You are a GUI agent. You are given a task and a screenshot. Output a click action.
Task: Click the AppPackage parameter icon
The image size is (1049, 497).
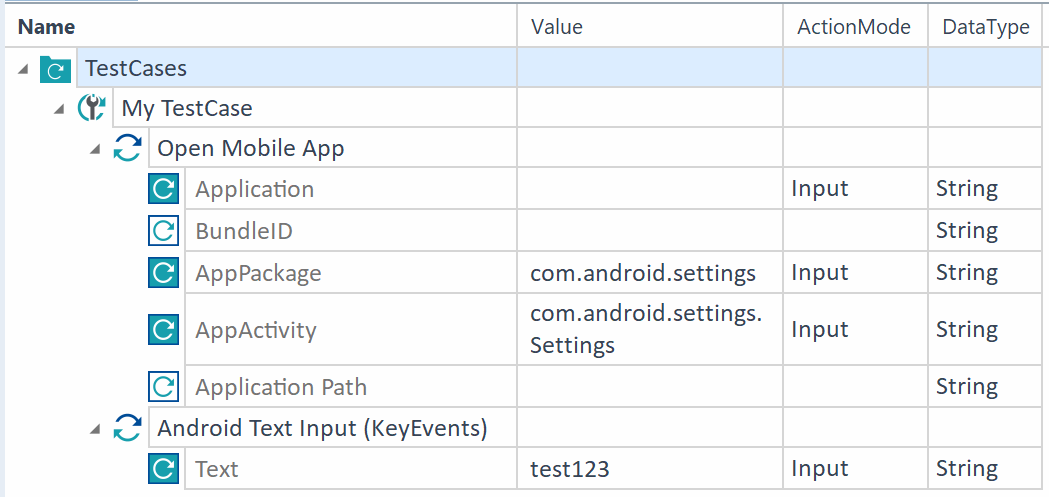point(163,272)
